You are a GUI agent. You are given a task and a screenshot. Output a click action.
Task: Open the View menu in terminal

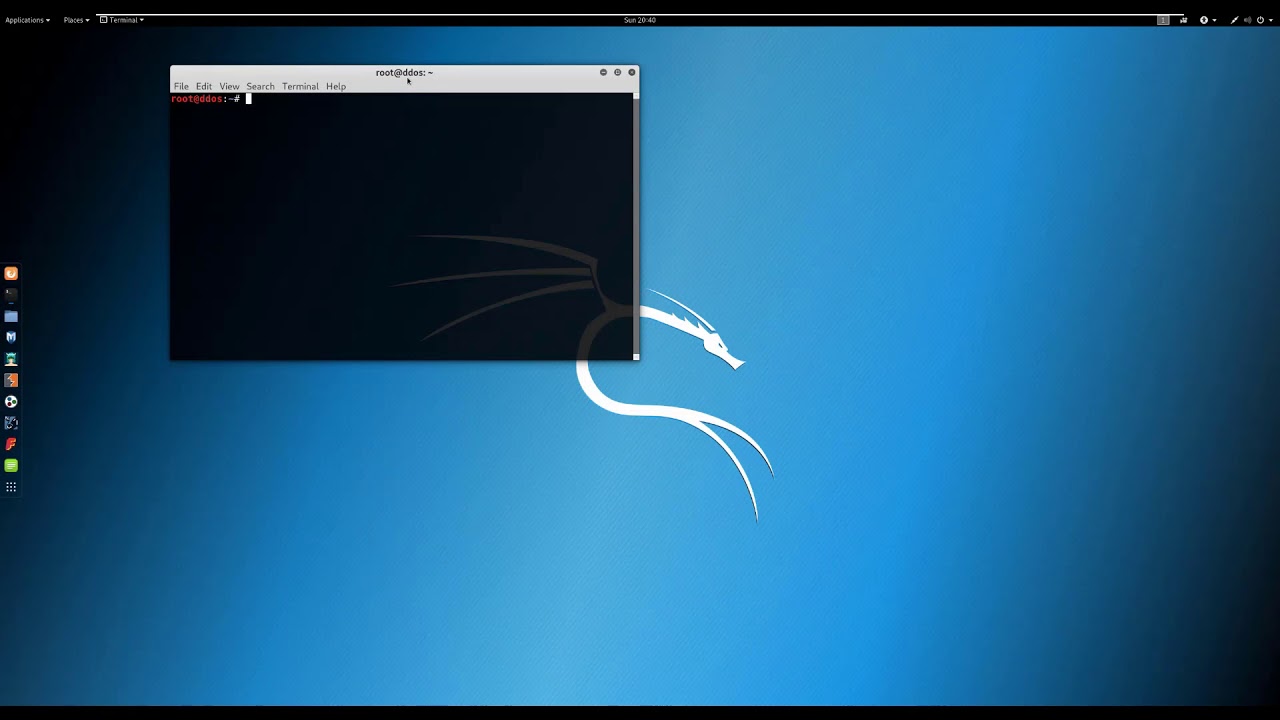click(229, 86)
